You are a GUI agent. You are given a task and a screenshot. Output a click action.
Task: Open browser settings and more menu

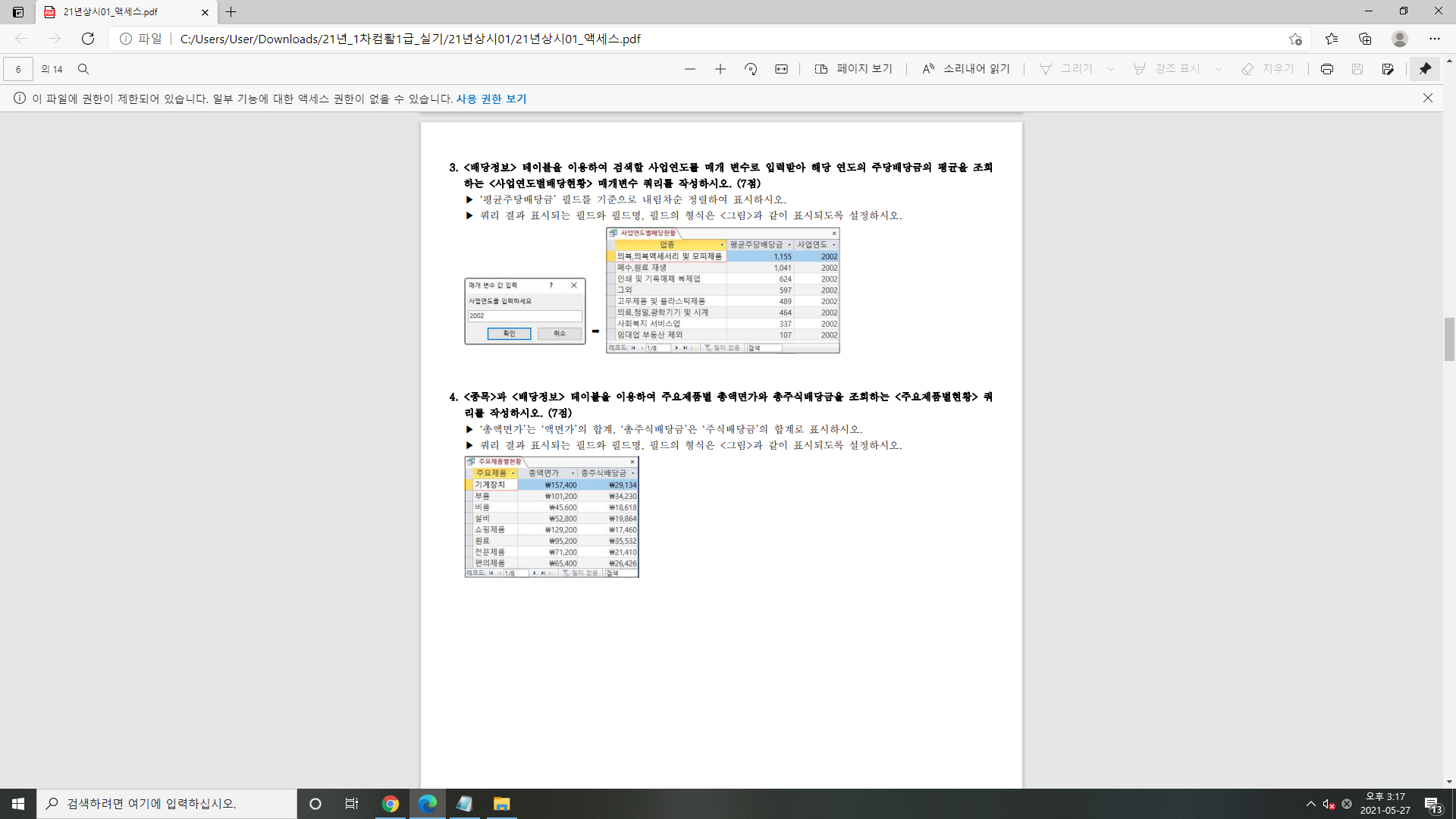(x=1434, y=39)
